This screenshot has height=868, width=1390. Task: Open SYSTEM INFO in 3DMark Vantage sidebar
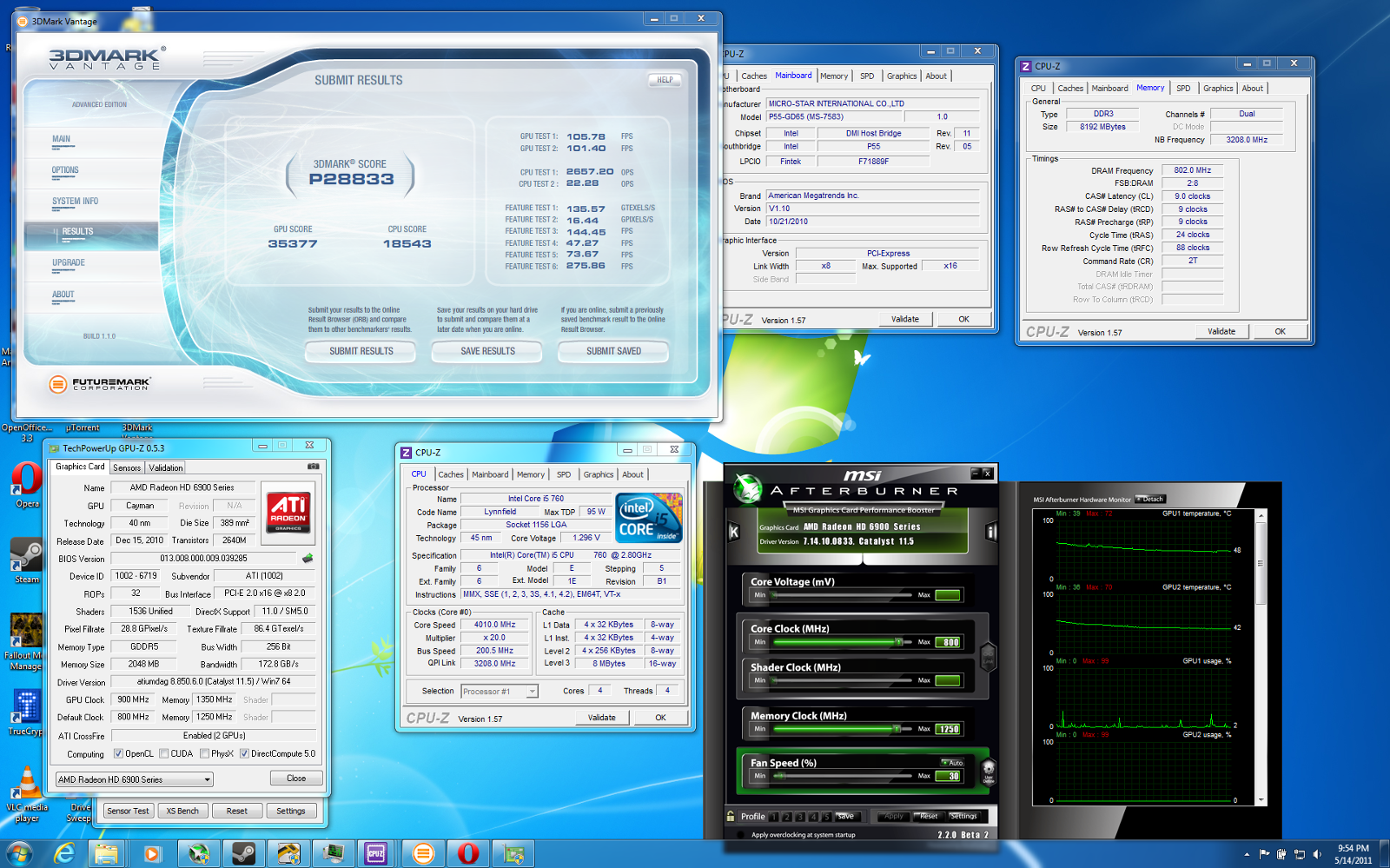(75, 201)
